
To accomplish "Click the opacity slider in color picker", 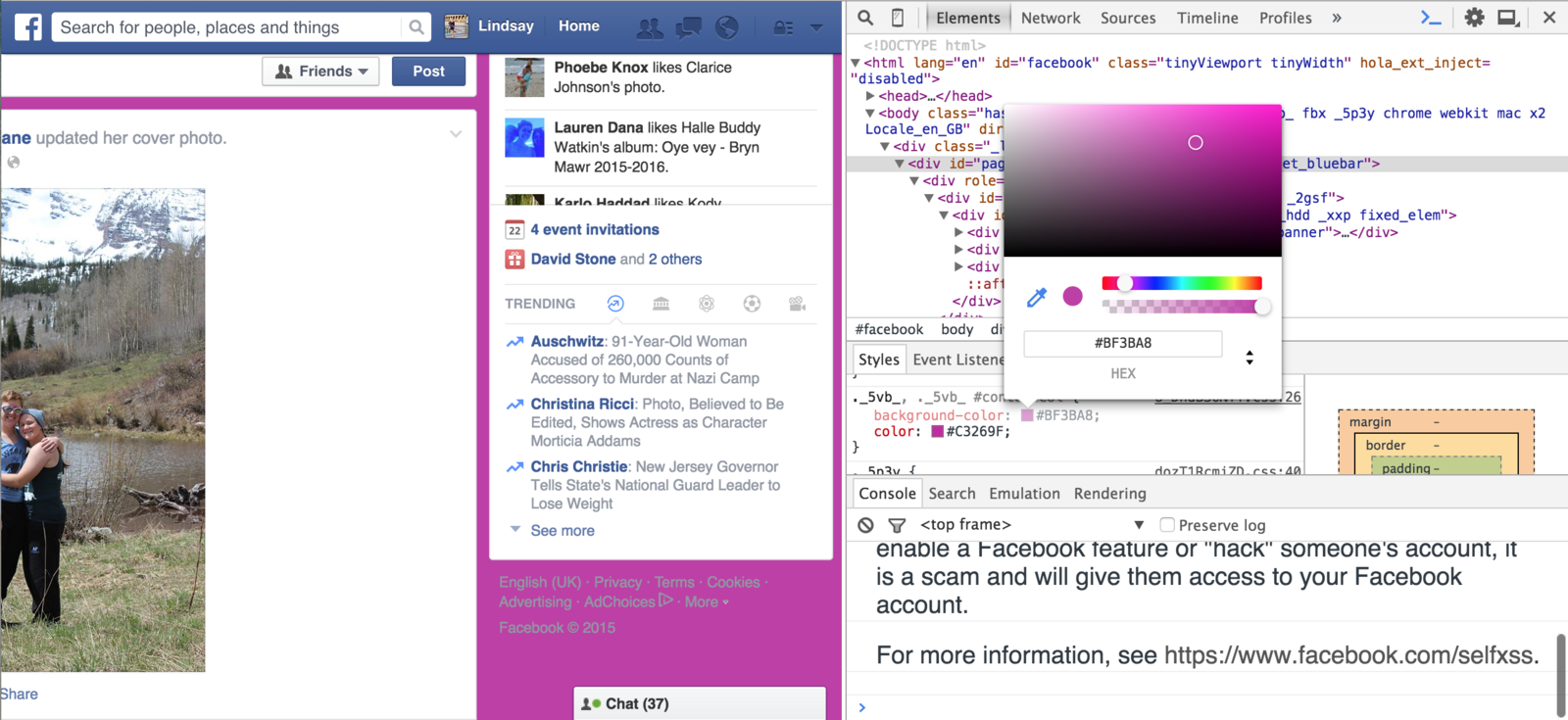I will 1182,307.
